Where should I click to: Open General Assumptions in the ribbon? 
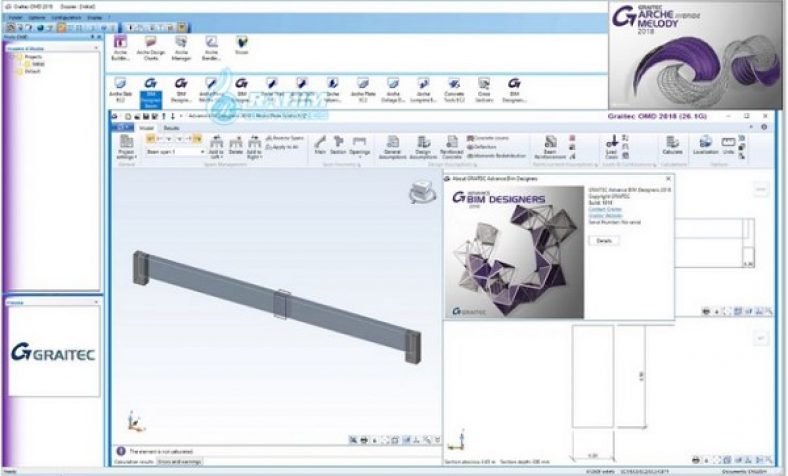pyautogui.click(x=392, y=147)
